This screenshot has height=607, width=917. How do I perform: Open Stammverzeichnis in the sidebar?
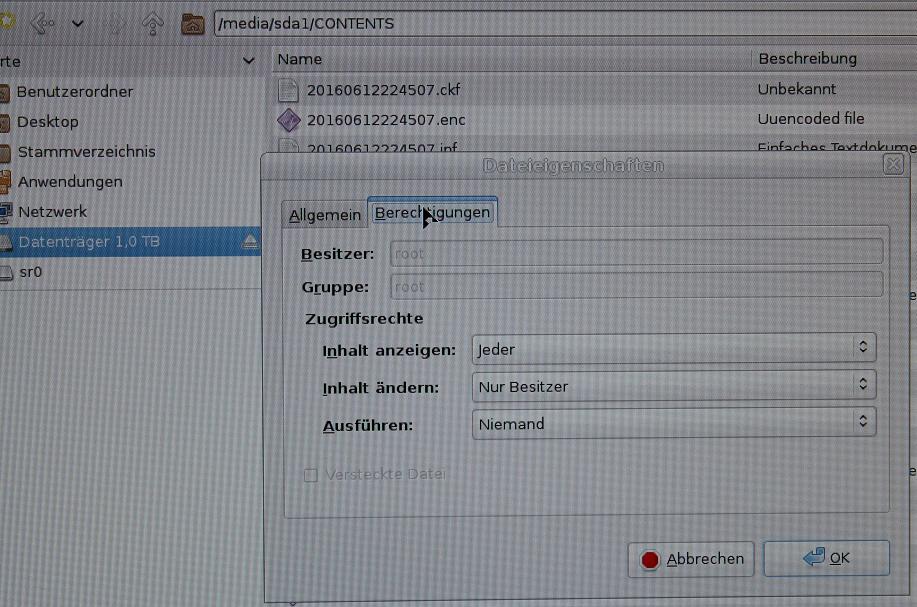coord(87,152)
